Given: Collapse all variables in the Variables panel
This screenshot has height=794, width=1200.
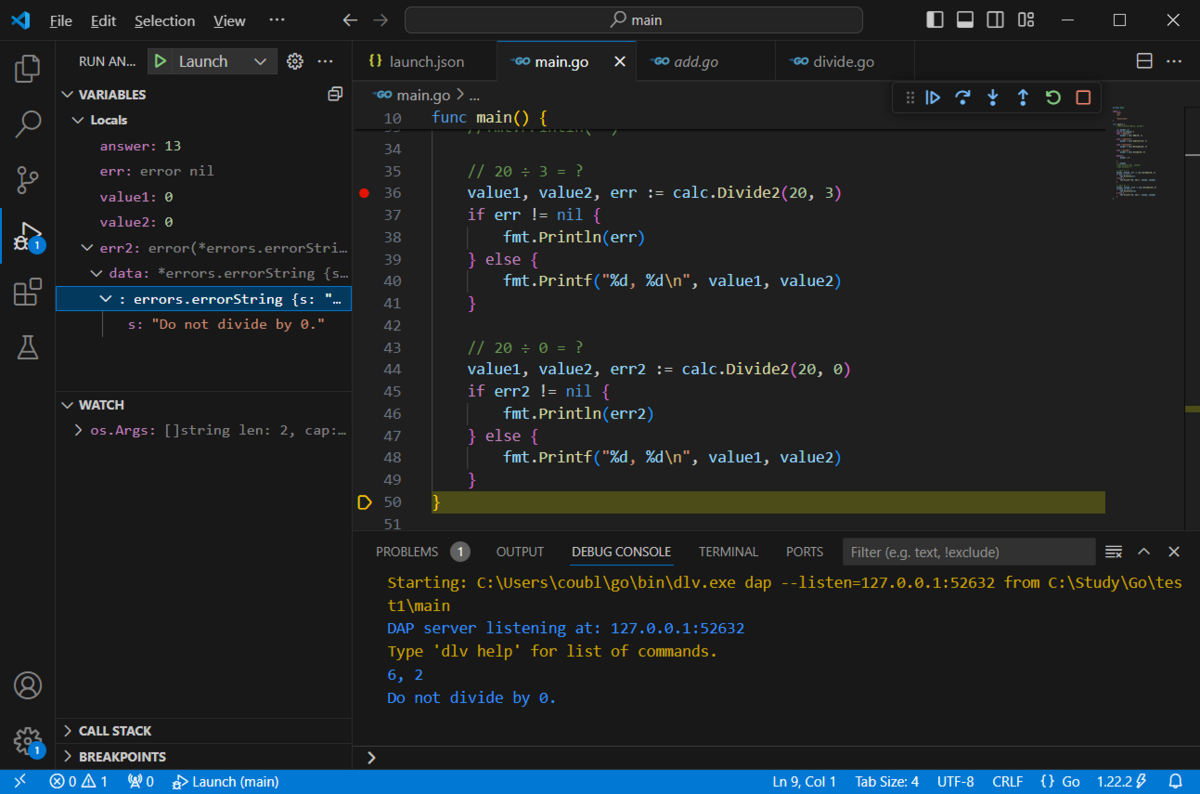Looking at the screenshot, I should click(x=335, y=94).
